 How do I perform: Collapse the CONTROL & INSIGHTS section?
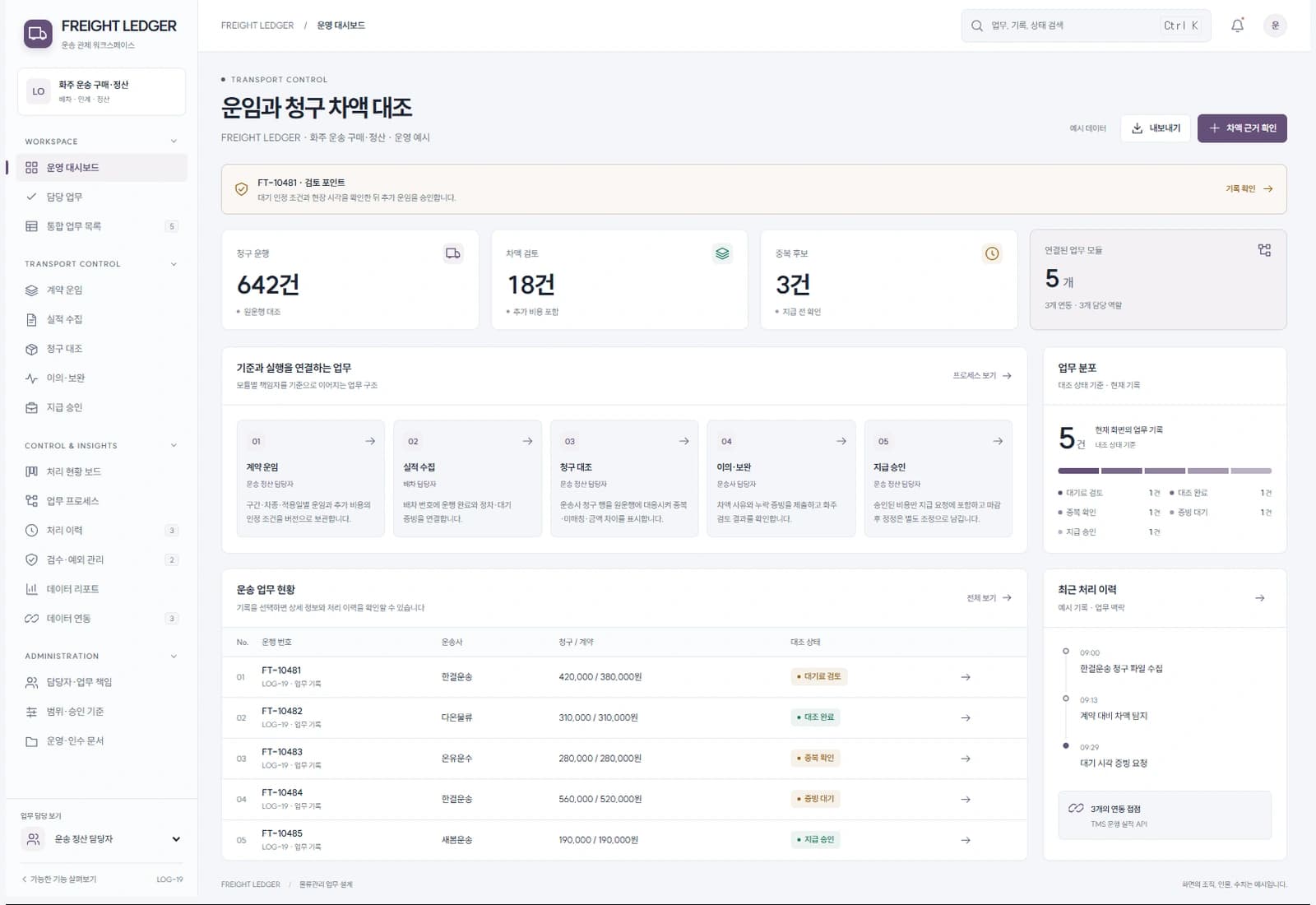pyautogui.click(x=174, y=446)
